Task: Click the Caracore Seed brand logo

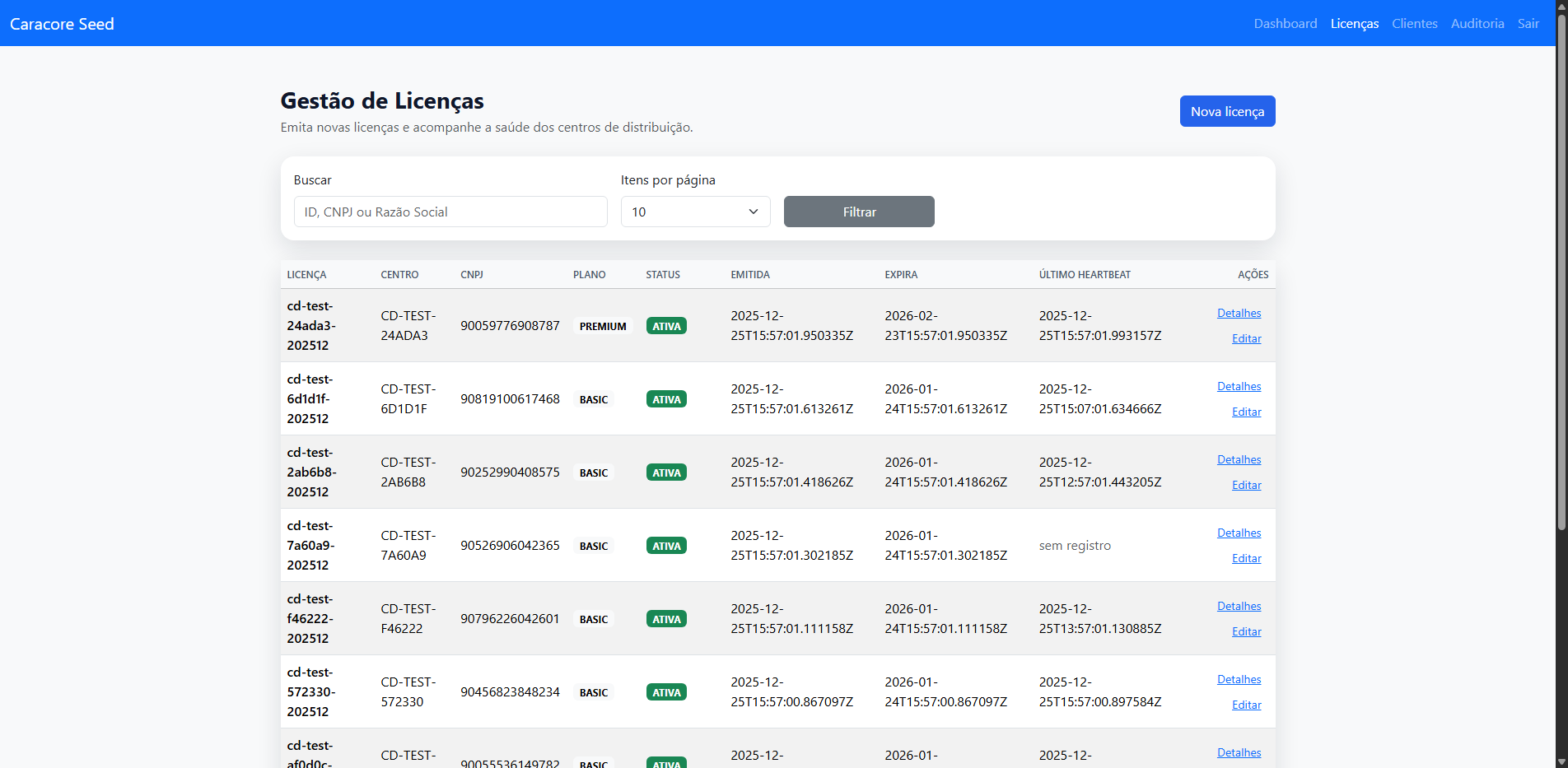Action: (x=61, y=23)
